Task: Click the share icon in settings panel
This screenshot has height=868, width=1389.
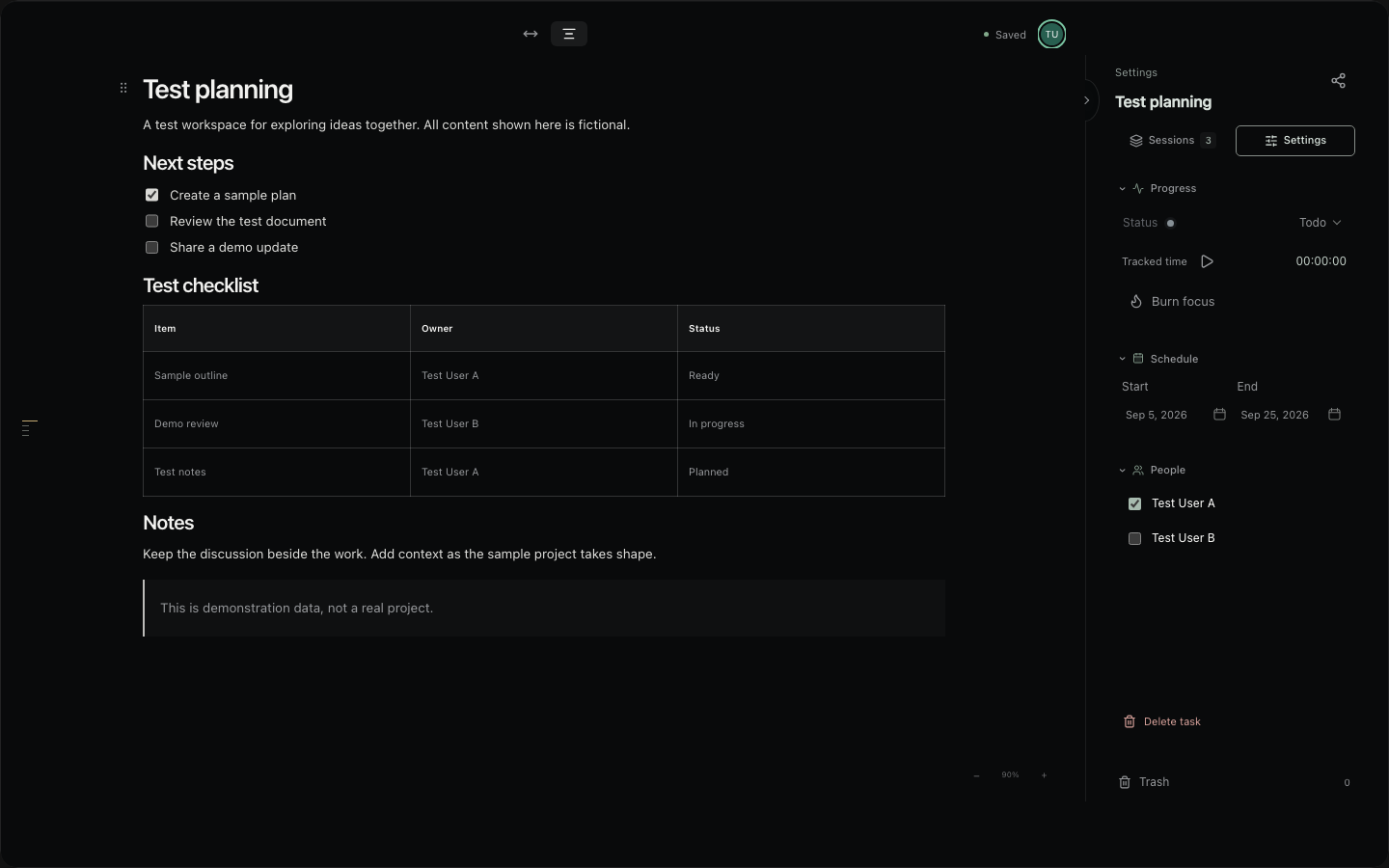Action: [1338, 80]
